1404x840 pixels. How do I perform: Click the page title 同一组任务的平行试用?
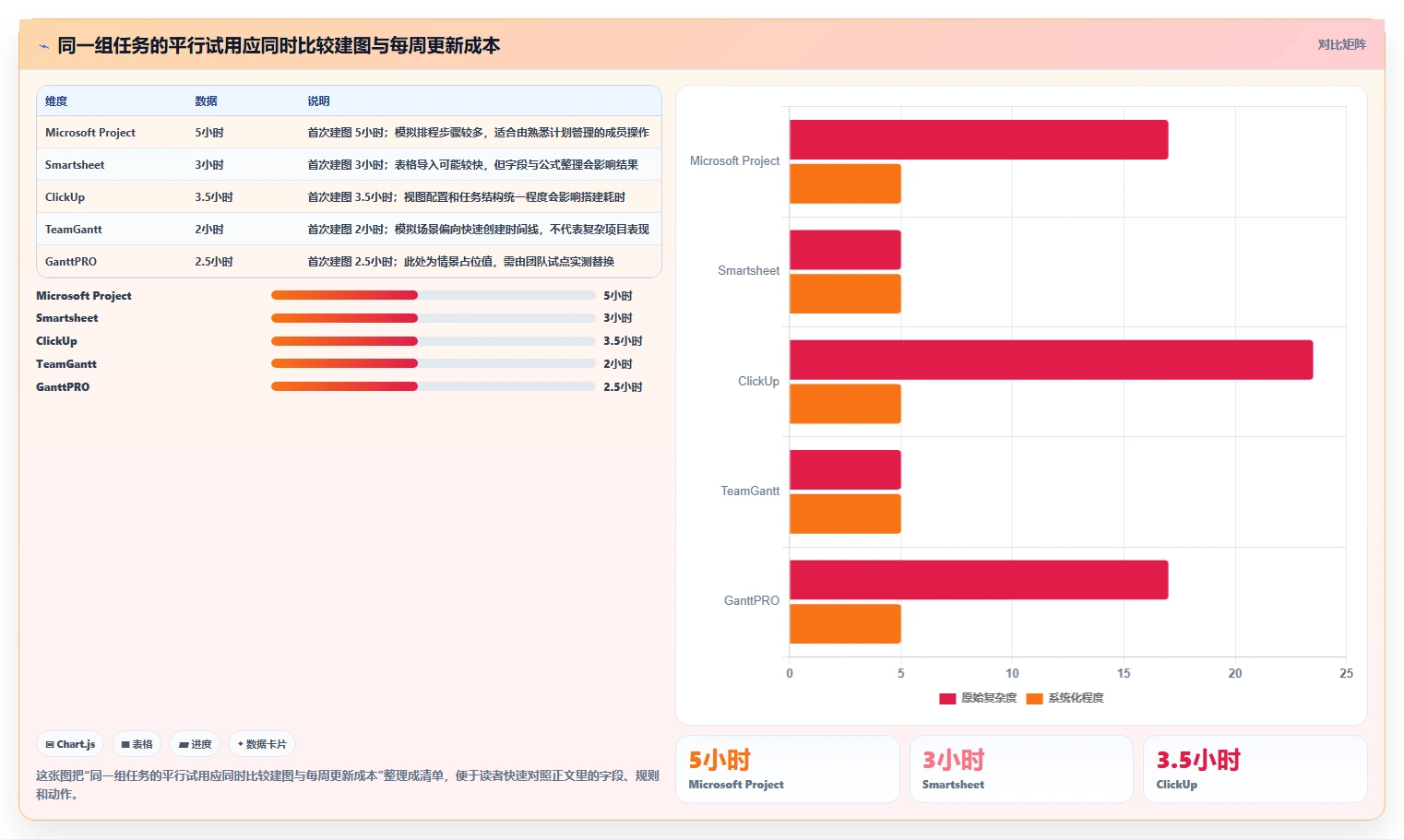[x=279, y=45]
